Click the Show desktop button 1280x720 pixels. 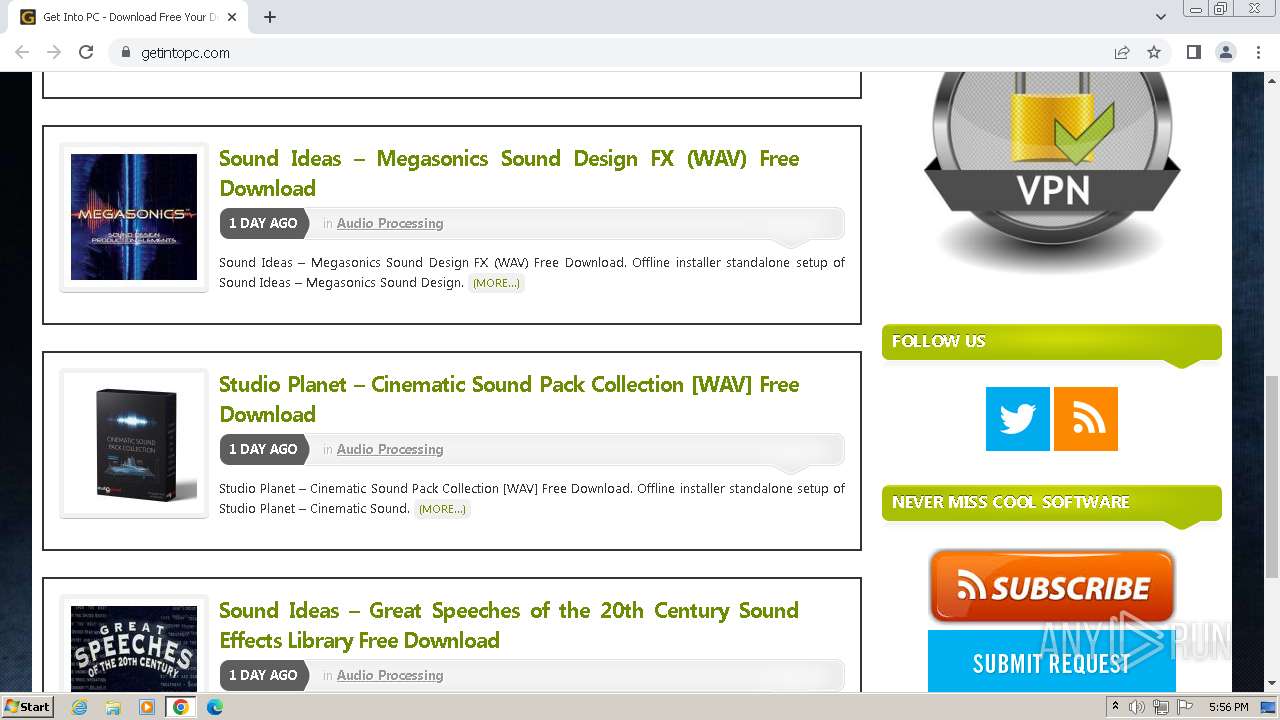pos(1269,707)
